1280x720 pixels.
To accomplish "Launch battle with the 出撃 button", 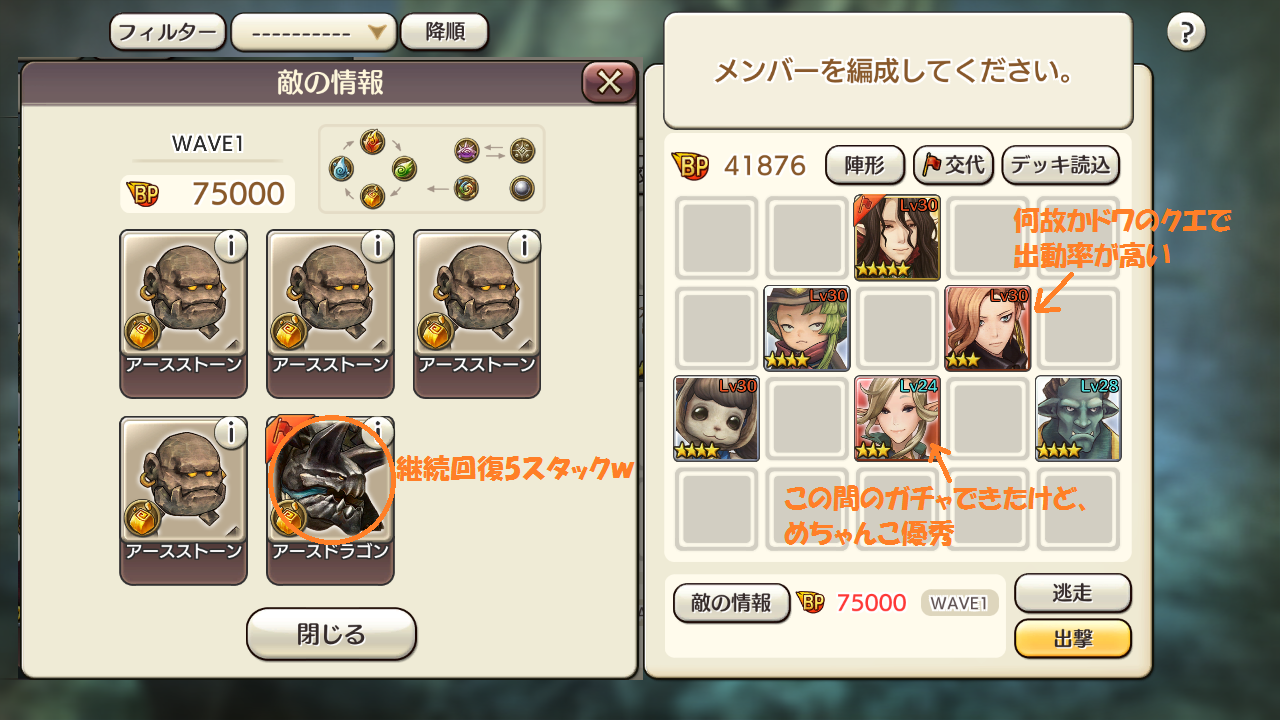I will (1073, 639).
